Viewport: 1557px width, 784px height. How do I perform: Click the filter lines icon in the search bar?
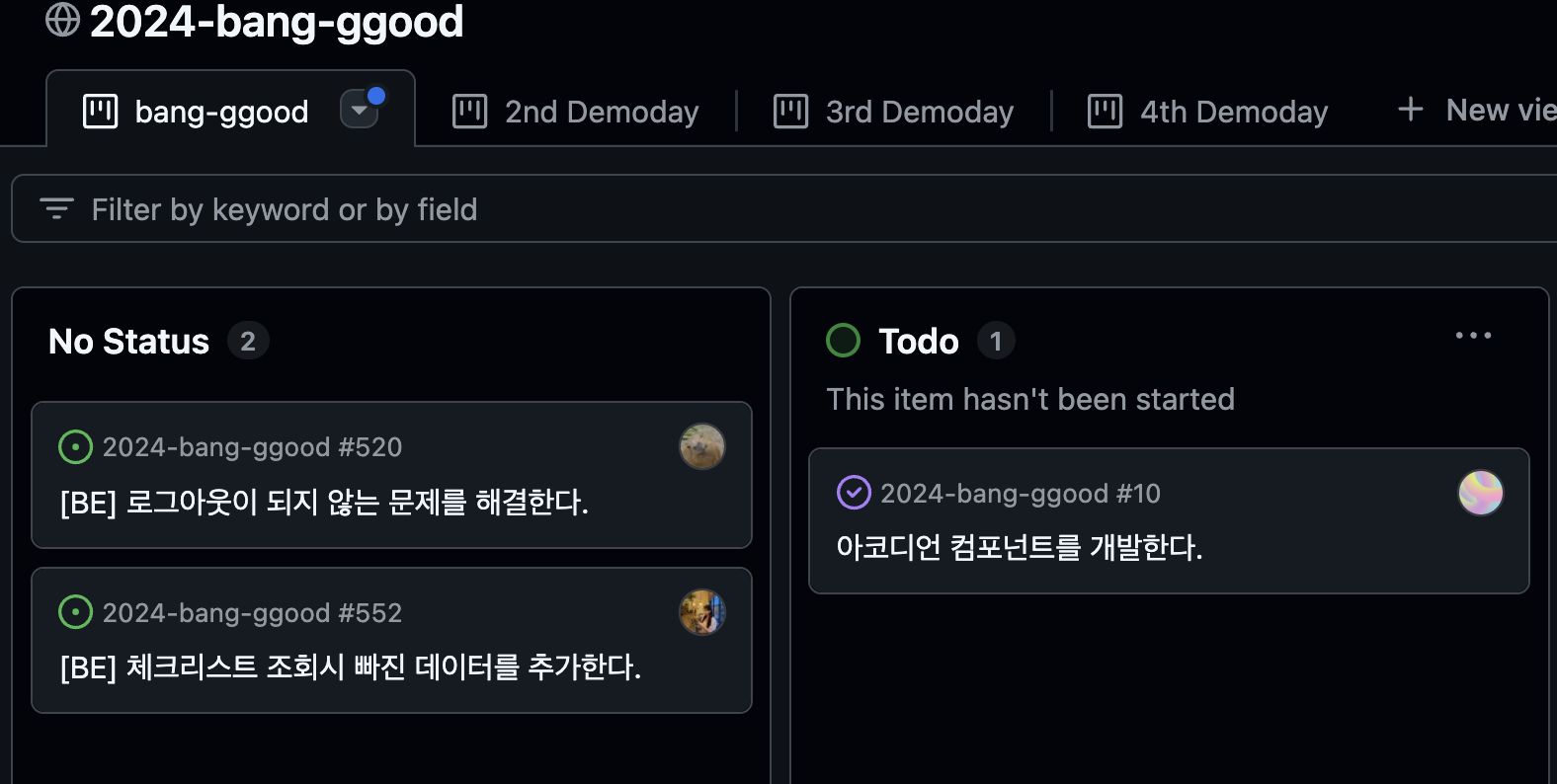coord(56,208)
